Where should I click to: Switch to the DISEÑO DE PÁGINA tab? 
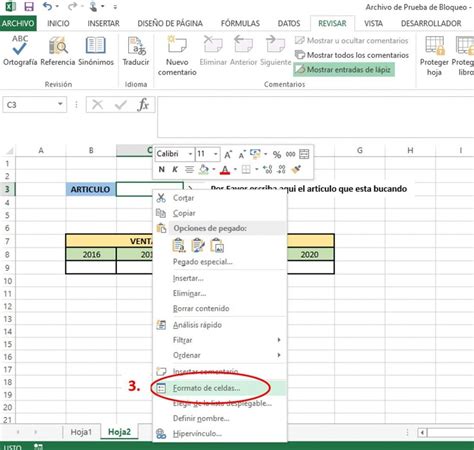click(x=170, y=23)
